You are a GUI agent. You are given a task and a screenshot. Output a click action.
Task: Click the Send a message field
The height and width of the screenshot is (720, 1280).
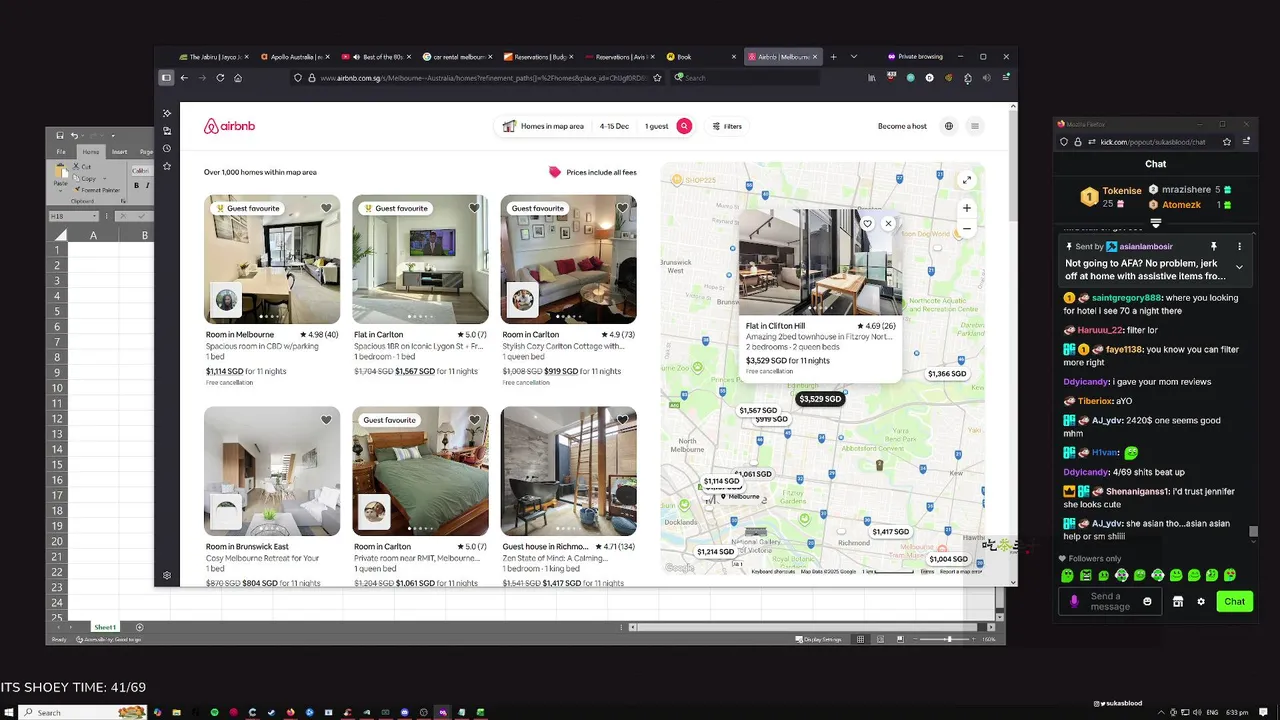point(1110,601)
